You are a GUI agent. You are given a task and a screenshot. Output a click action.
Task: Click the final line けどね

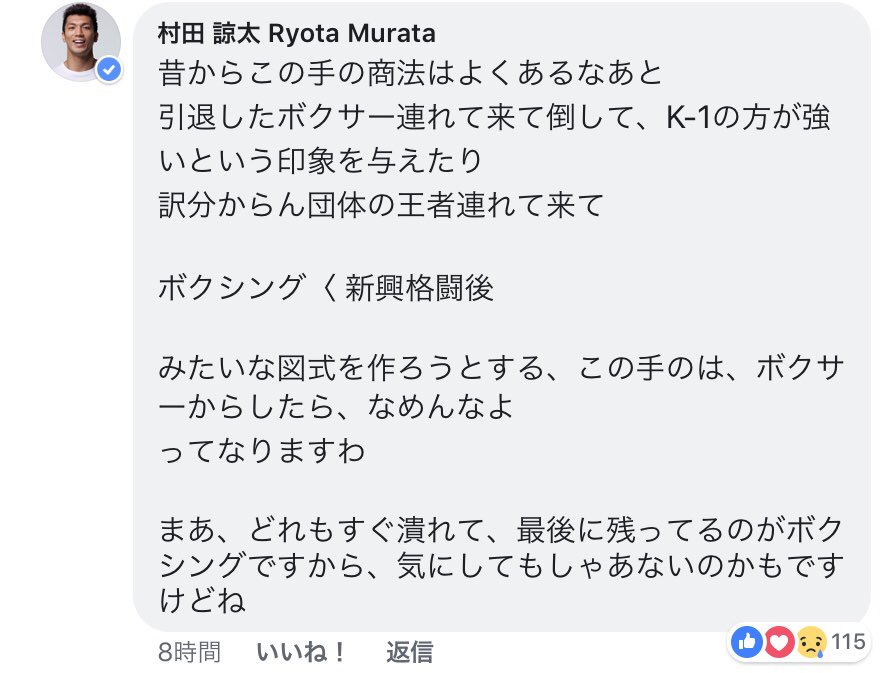click(x=202, y=600)
